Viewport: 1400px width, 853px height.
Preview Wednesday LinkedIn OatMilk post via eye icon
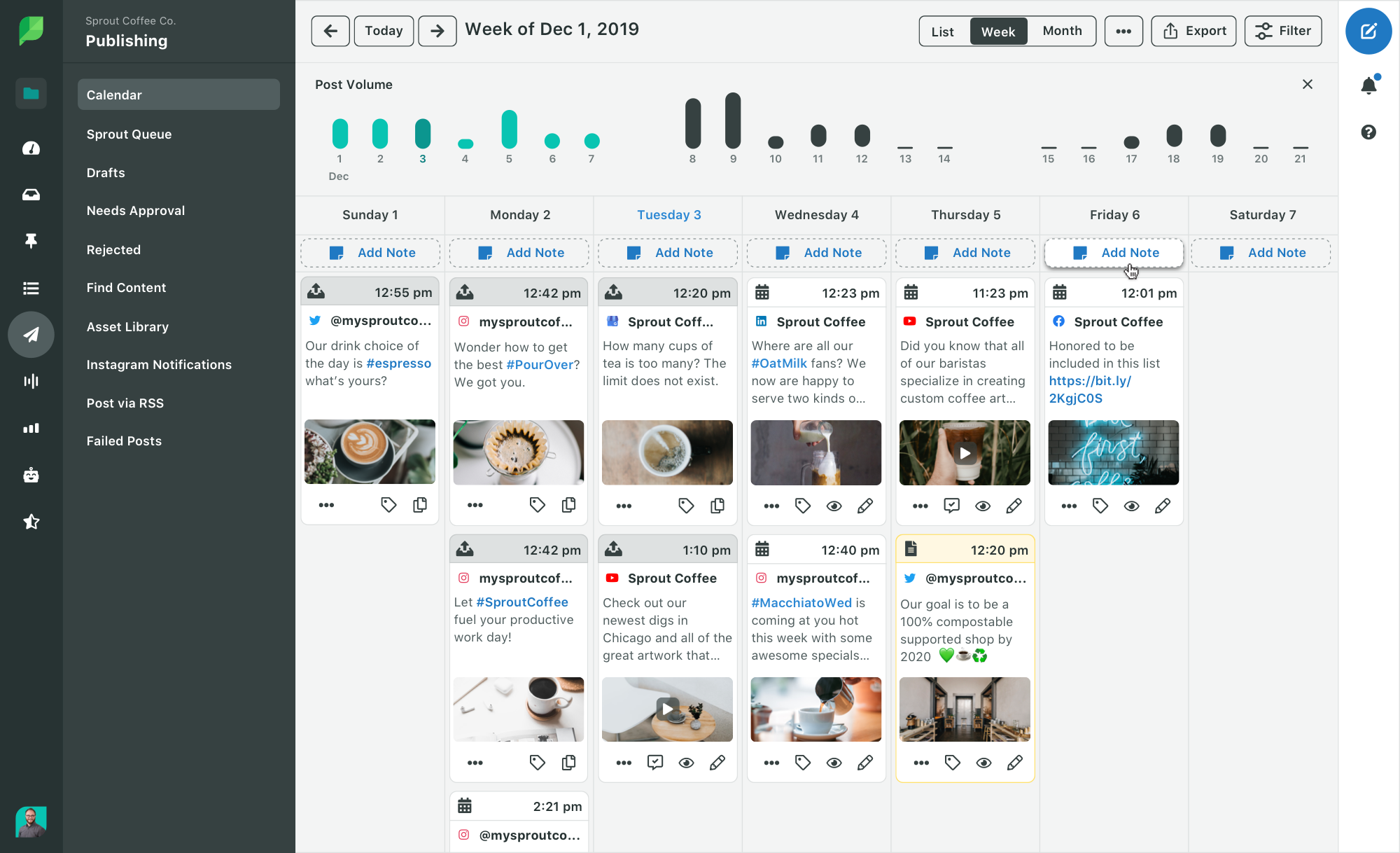click(x=834, y=506)
